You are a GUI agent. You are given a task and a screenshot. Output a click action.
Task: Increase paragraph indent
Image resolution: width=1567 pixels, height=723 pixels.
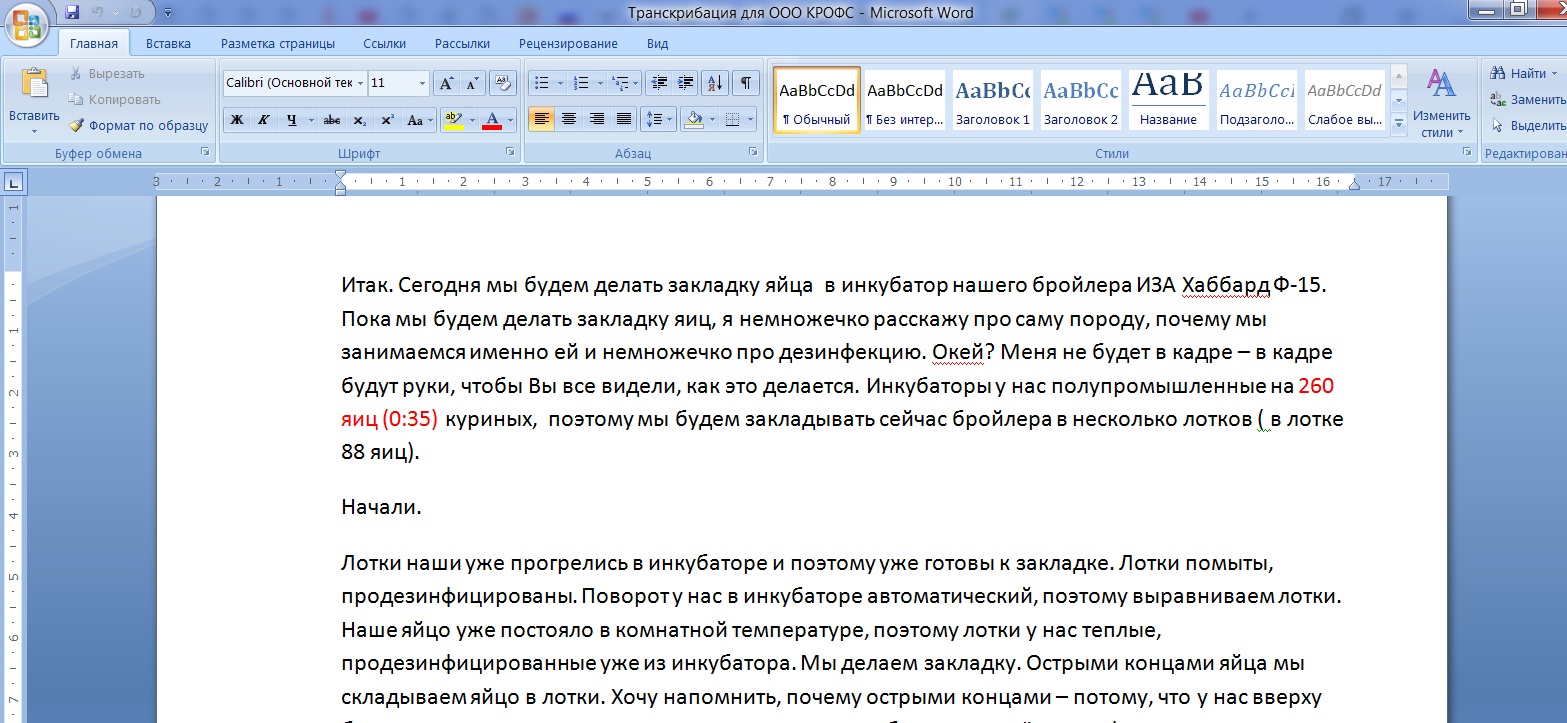685,83
